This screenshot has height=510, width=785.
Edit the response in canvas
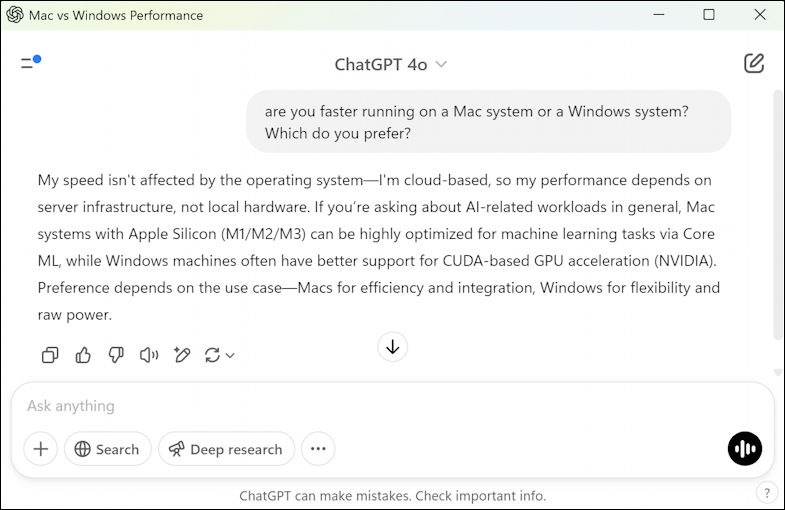point(182,355)
